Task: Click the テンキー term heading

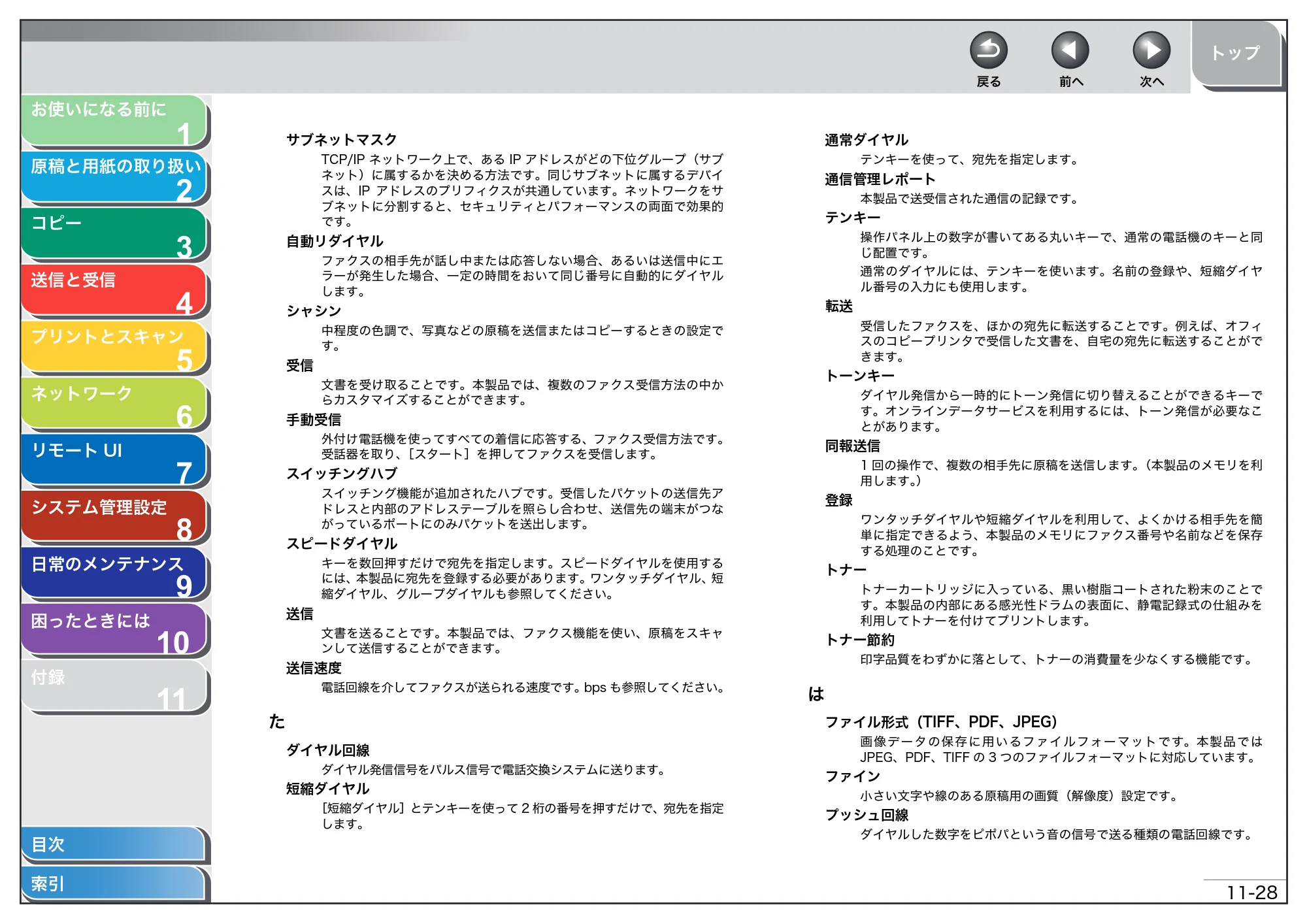Action: (853, 218)
